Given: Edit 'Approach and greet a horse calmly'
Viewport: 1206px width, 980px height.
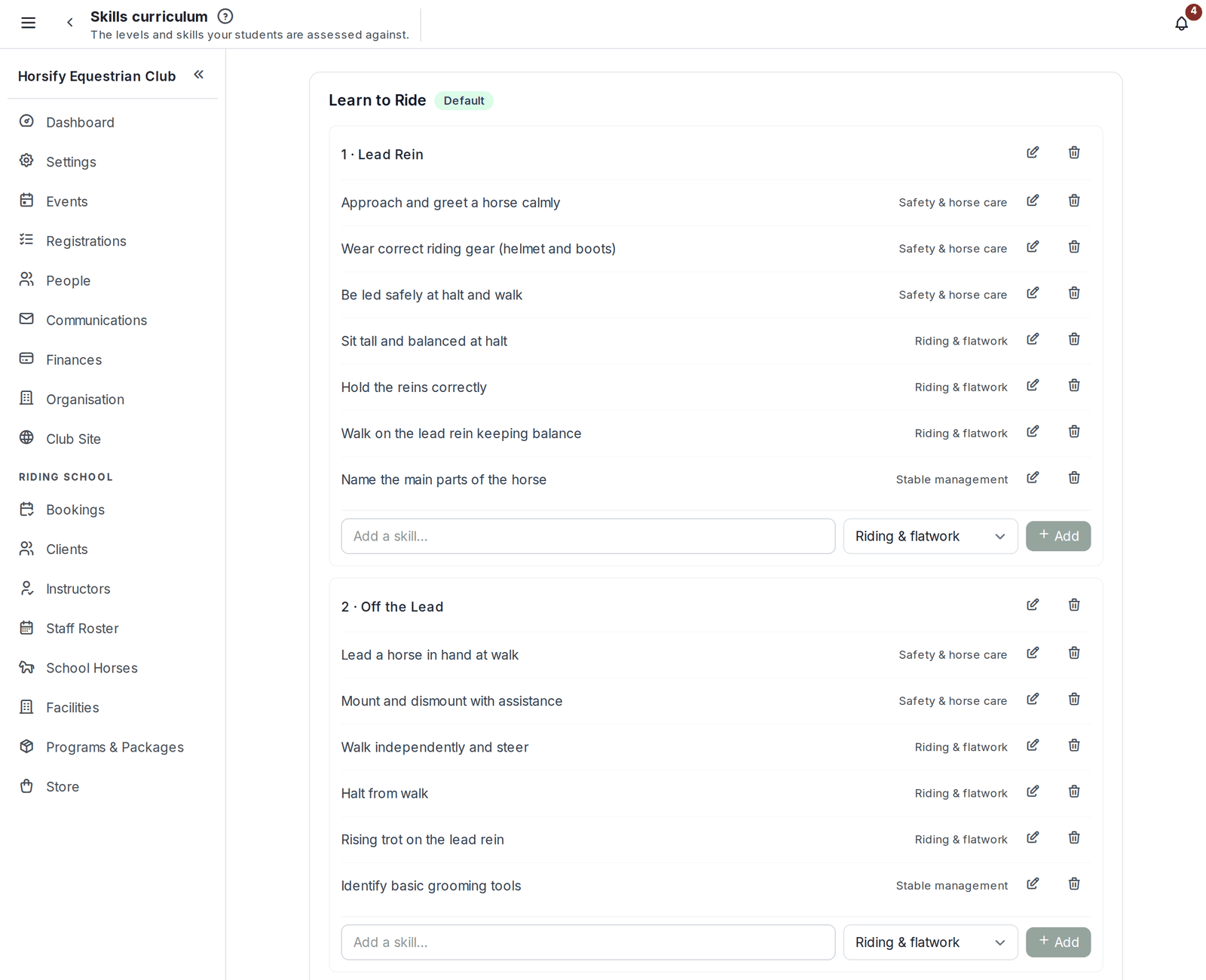Looking at the screenshot, I should (1033, 201).
